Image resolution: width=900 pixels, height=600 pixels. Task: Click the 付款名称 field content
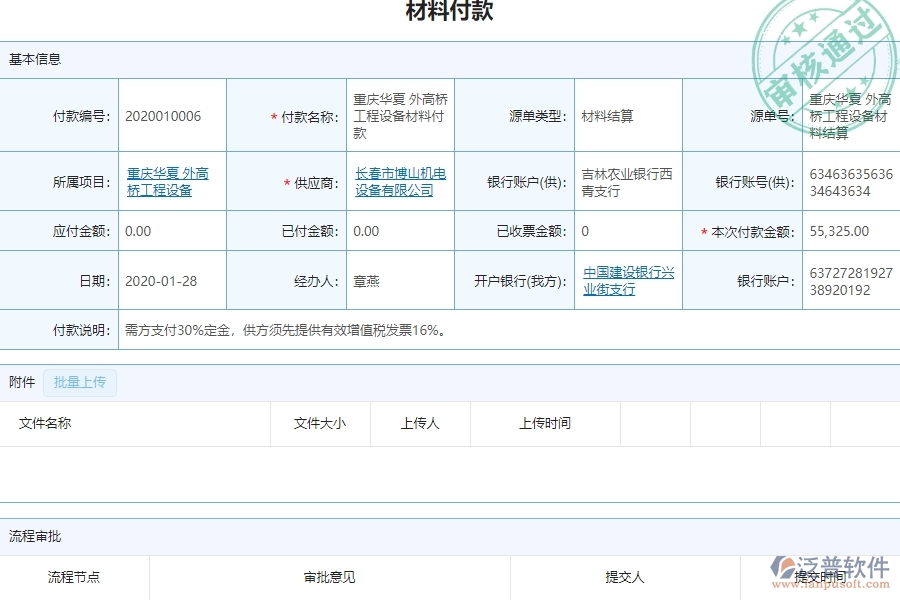(x=395, y=114)
